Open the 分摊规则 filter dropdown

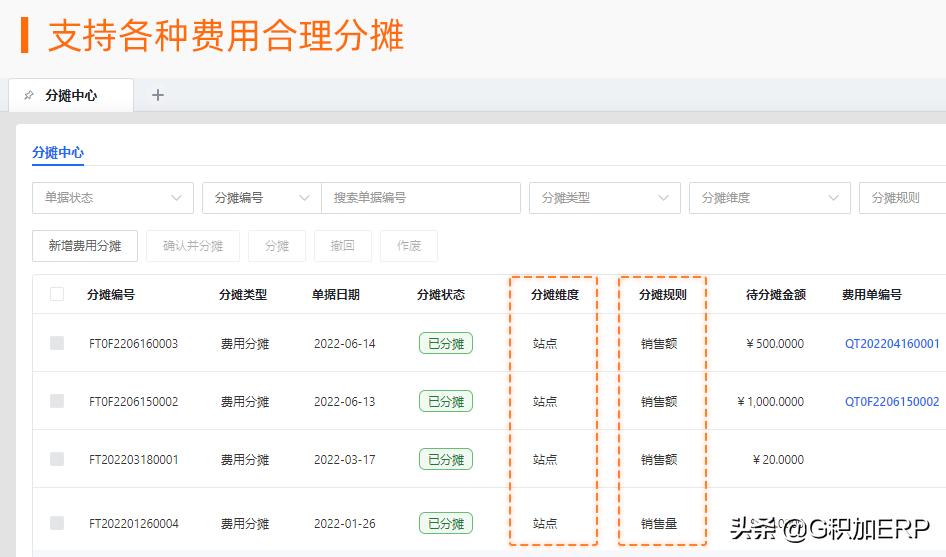(x=903, y=198)
